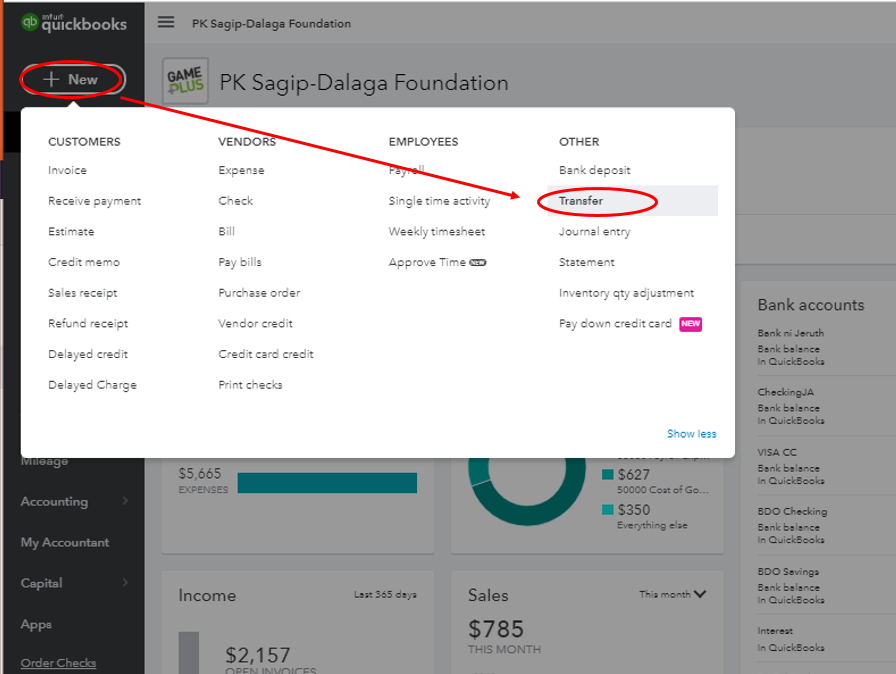Open Journal entry
This screenshot has width=896, height=674.
tap(594, 231)
